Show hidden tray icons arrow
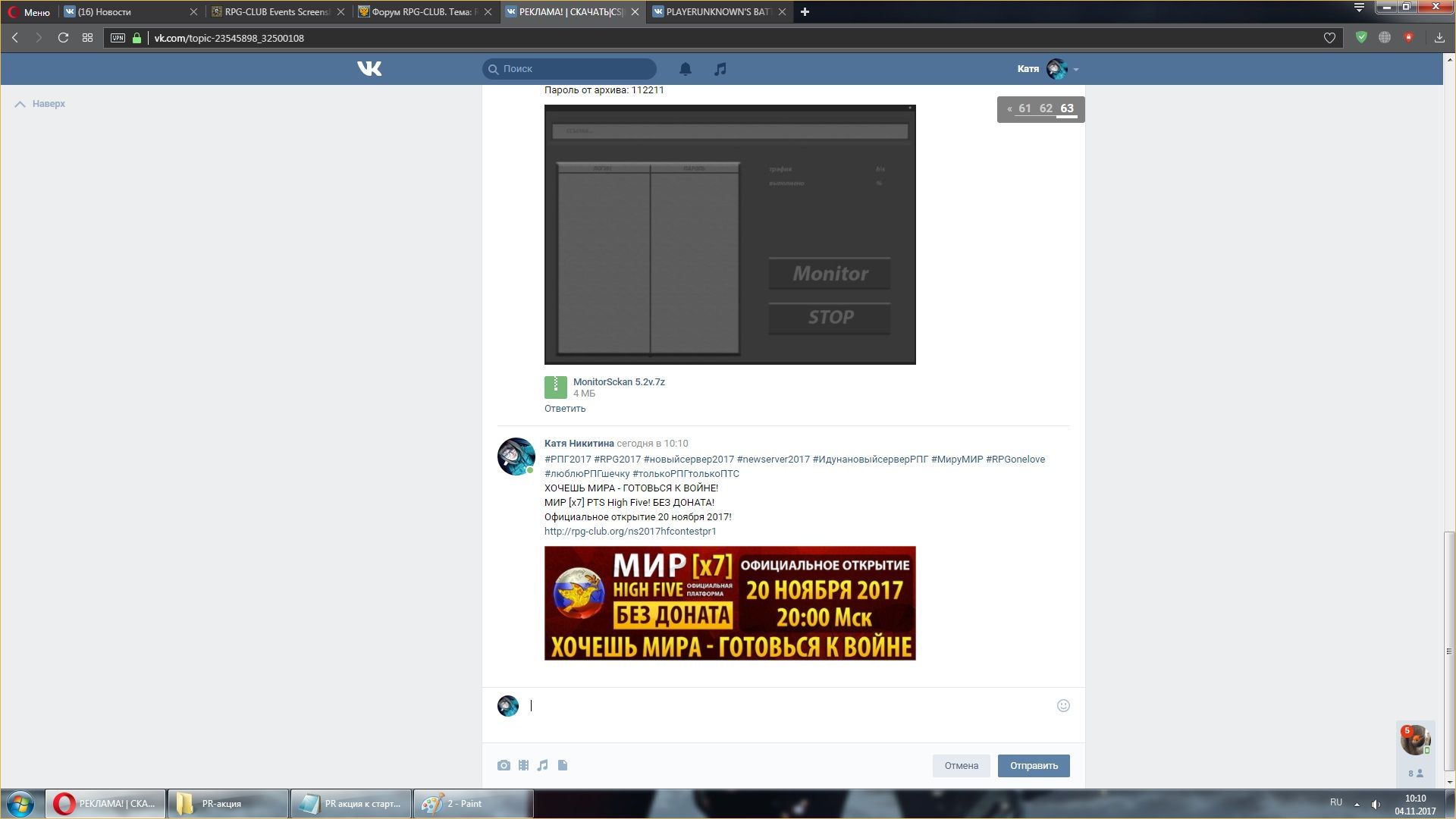1456x819 pixels. (x=1357, y=804)
